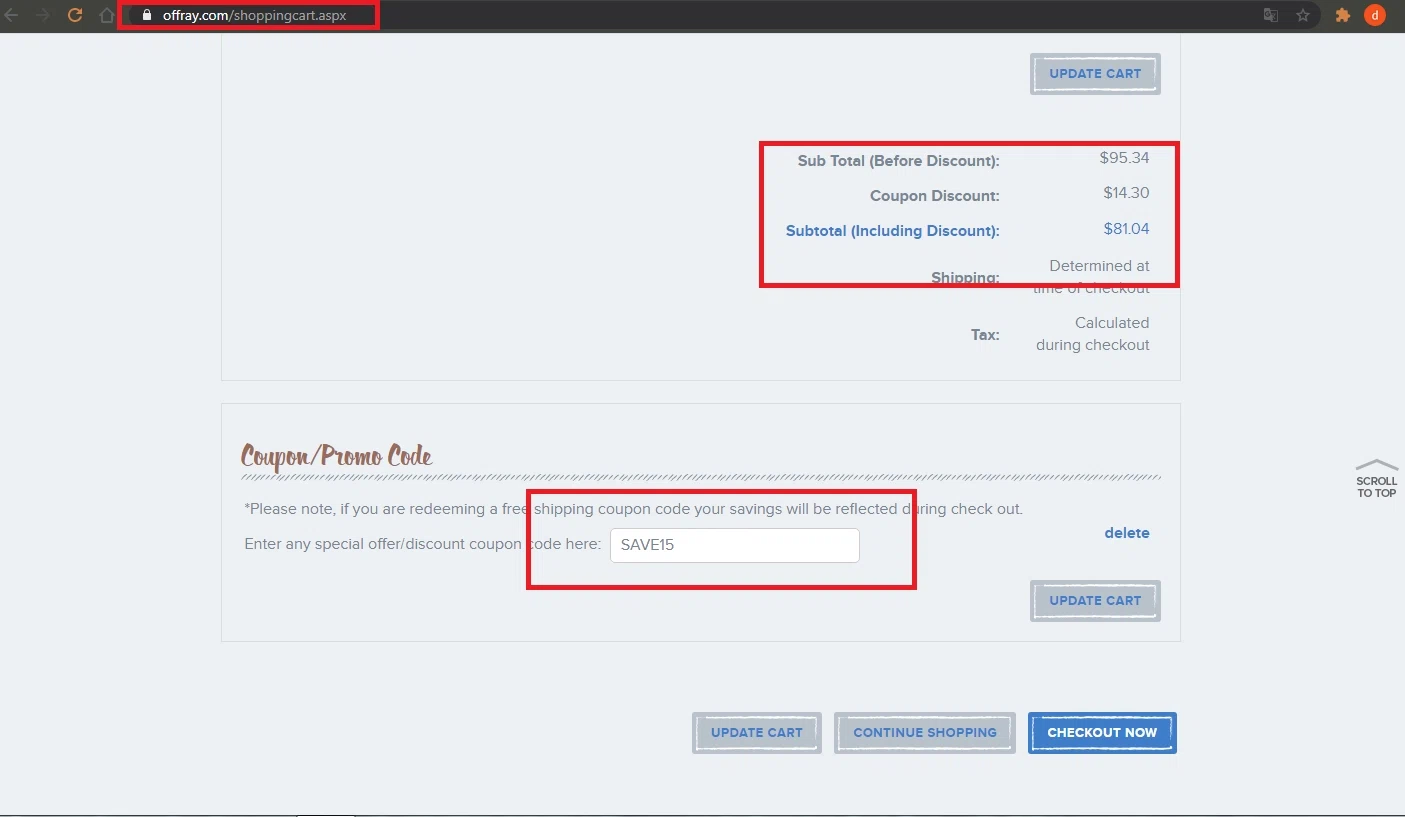Click 'Calculated during checkout' tax text
This screenshot has width=1405, height=817.
[1093, 334]
